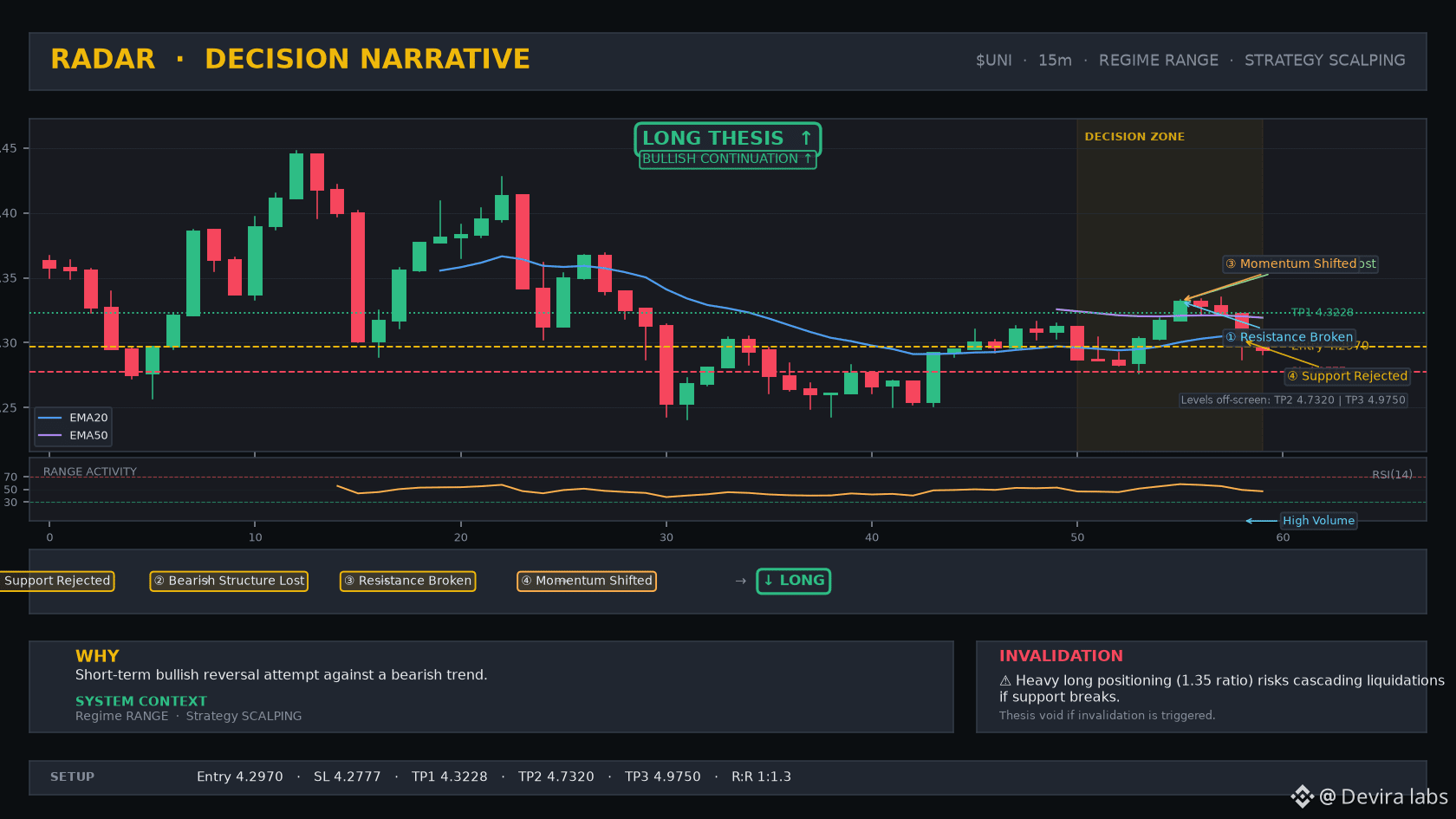Click the TP1 4.3228 label on the chart line
Viewport: 1456px width, 819px height.
tap(1322, 313)
